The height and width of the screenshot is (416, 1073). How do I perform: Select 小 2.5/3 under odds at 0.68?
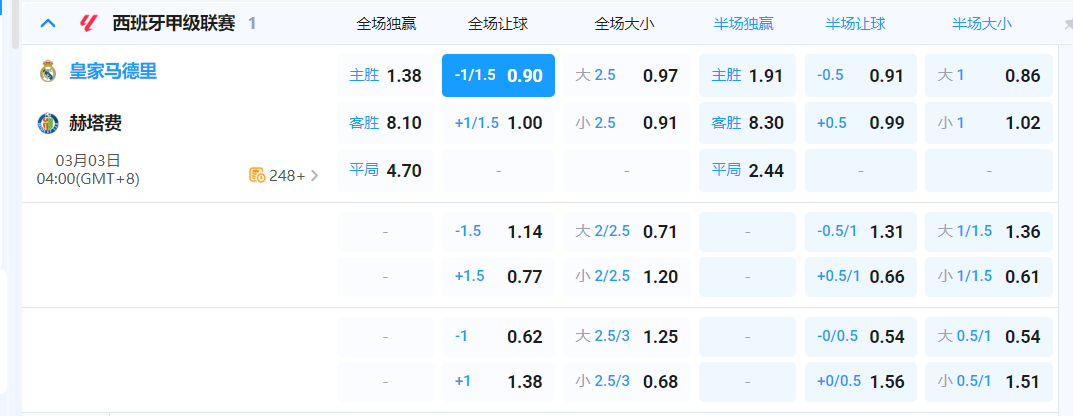(626, 382)
